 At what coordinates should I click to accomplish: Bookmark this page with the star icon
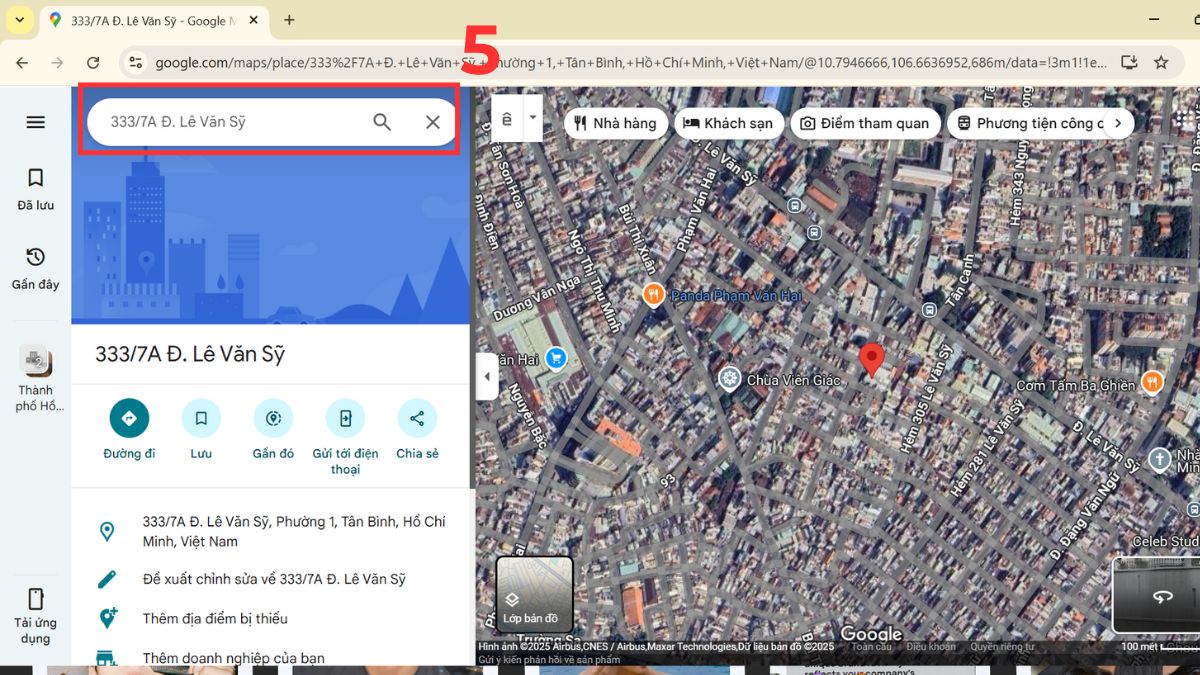(x=1161, y=62)
